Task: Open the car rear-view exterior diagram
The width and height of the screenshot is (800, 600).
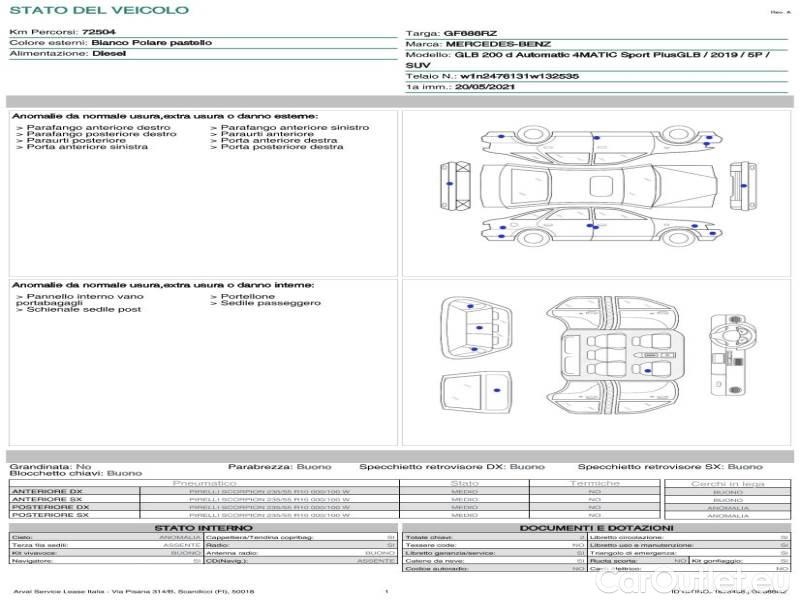Action: [743, 185]
